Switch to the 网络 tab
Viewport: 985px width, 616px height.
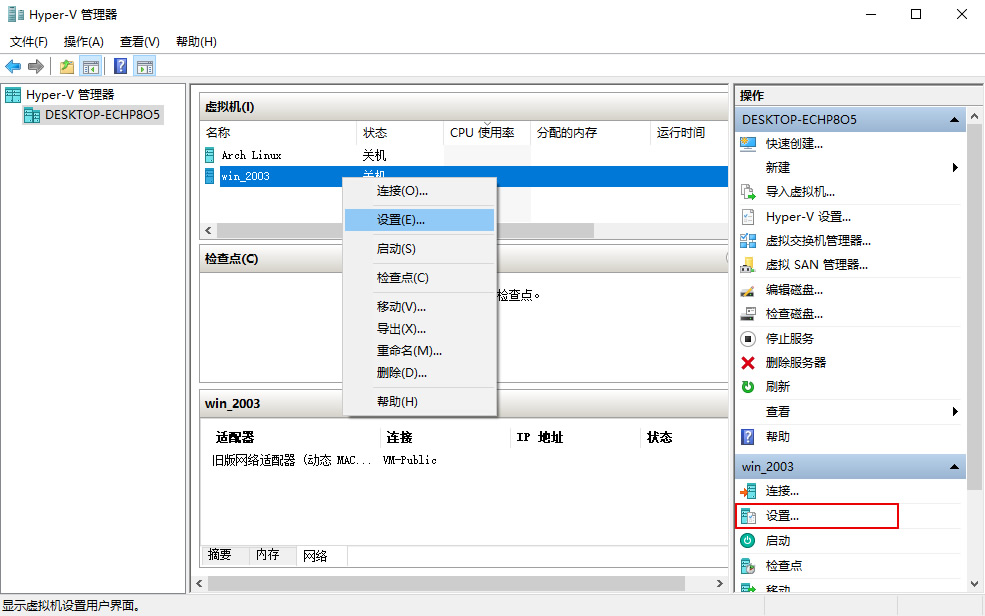[322, 555]
